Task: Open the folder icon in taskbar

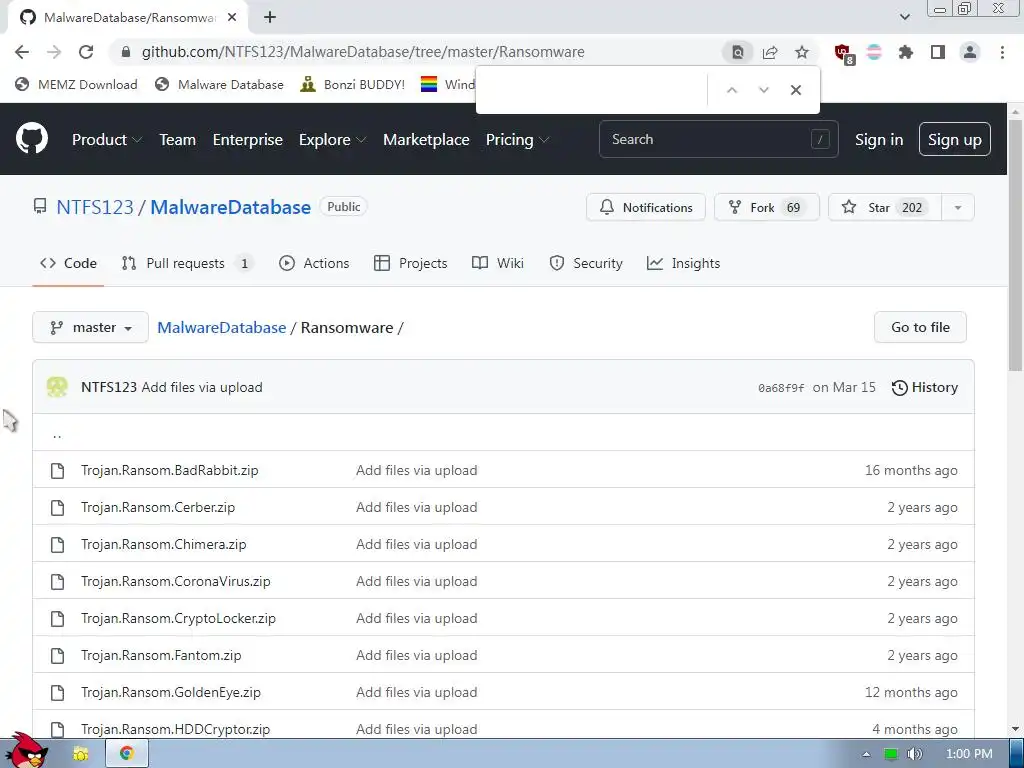Action: pos(80,754)
